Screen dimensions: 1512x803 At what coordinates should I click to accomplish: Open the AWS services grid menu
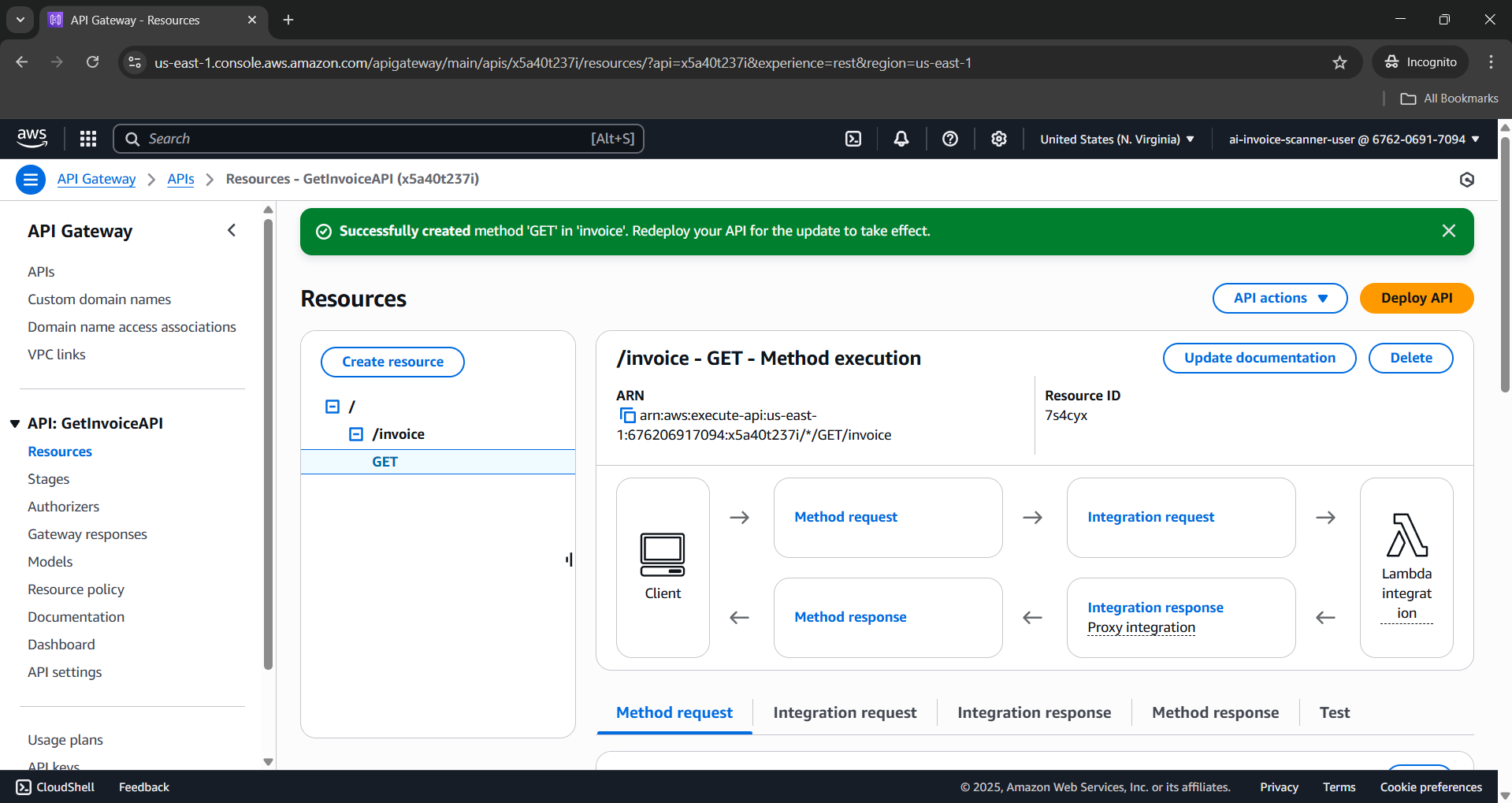88,139
